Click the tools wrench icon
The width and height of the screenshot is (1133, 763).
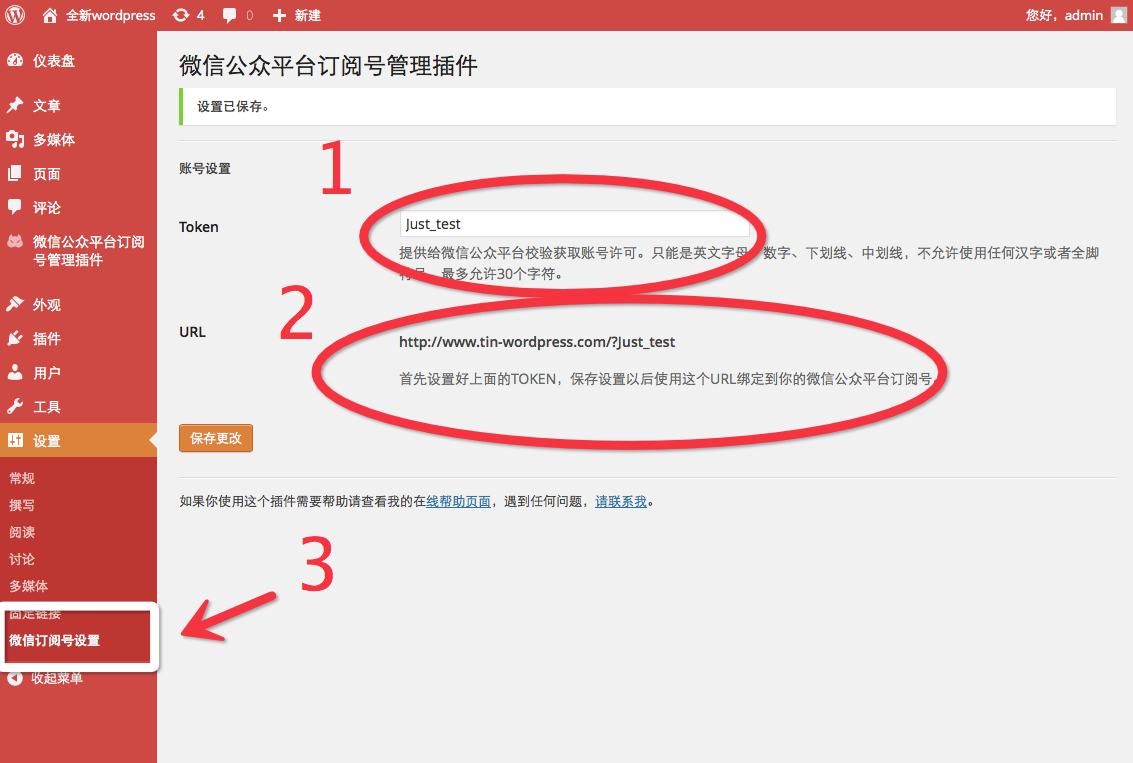coord(15,406)
